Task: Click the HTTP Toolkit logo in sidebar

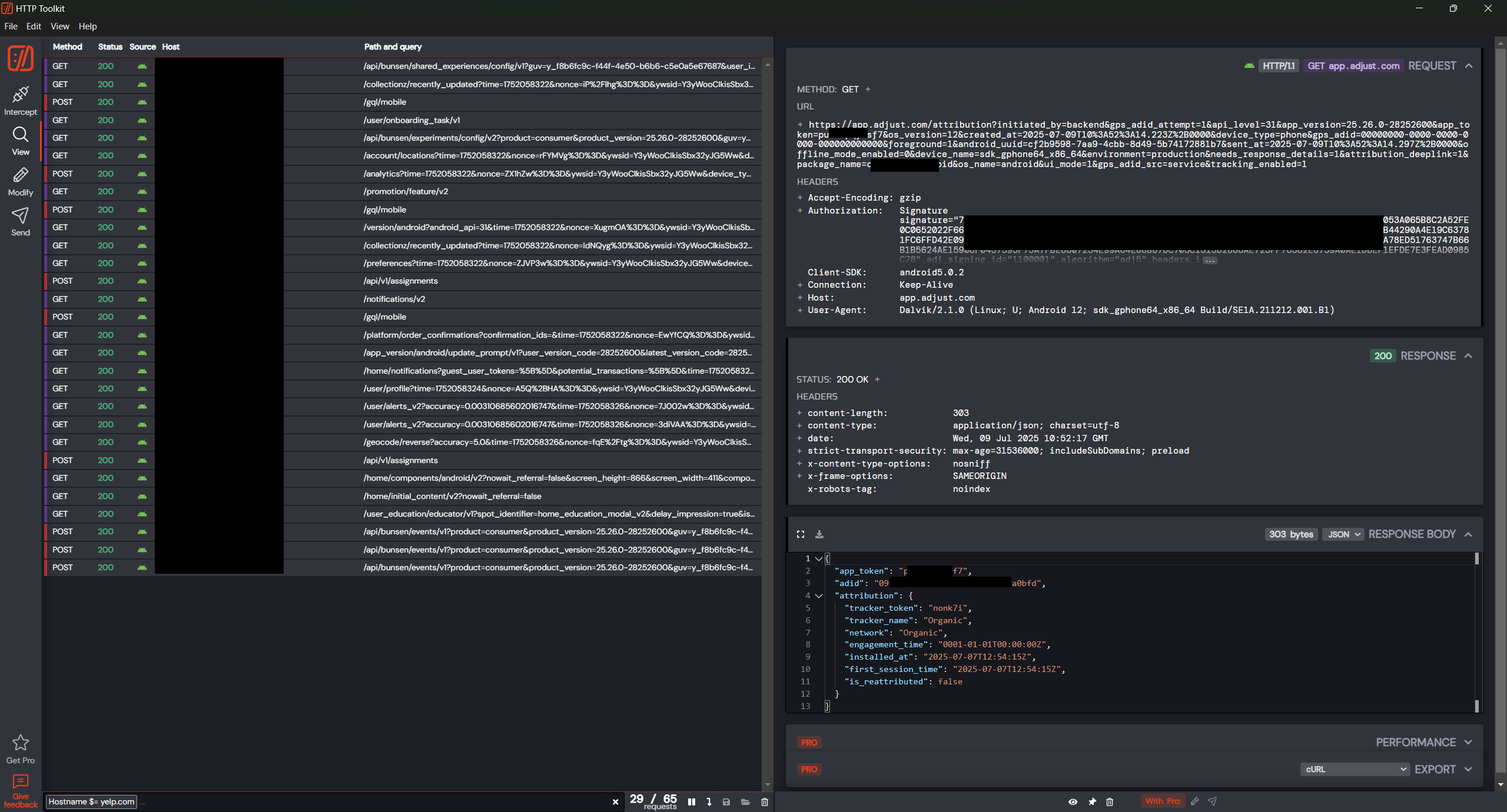Action: pyautogui.click(x=21, y=58)
